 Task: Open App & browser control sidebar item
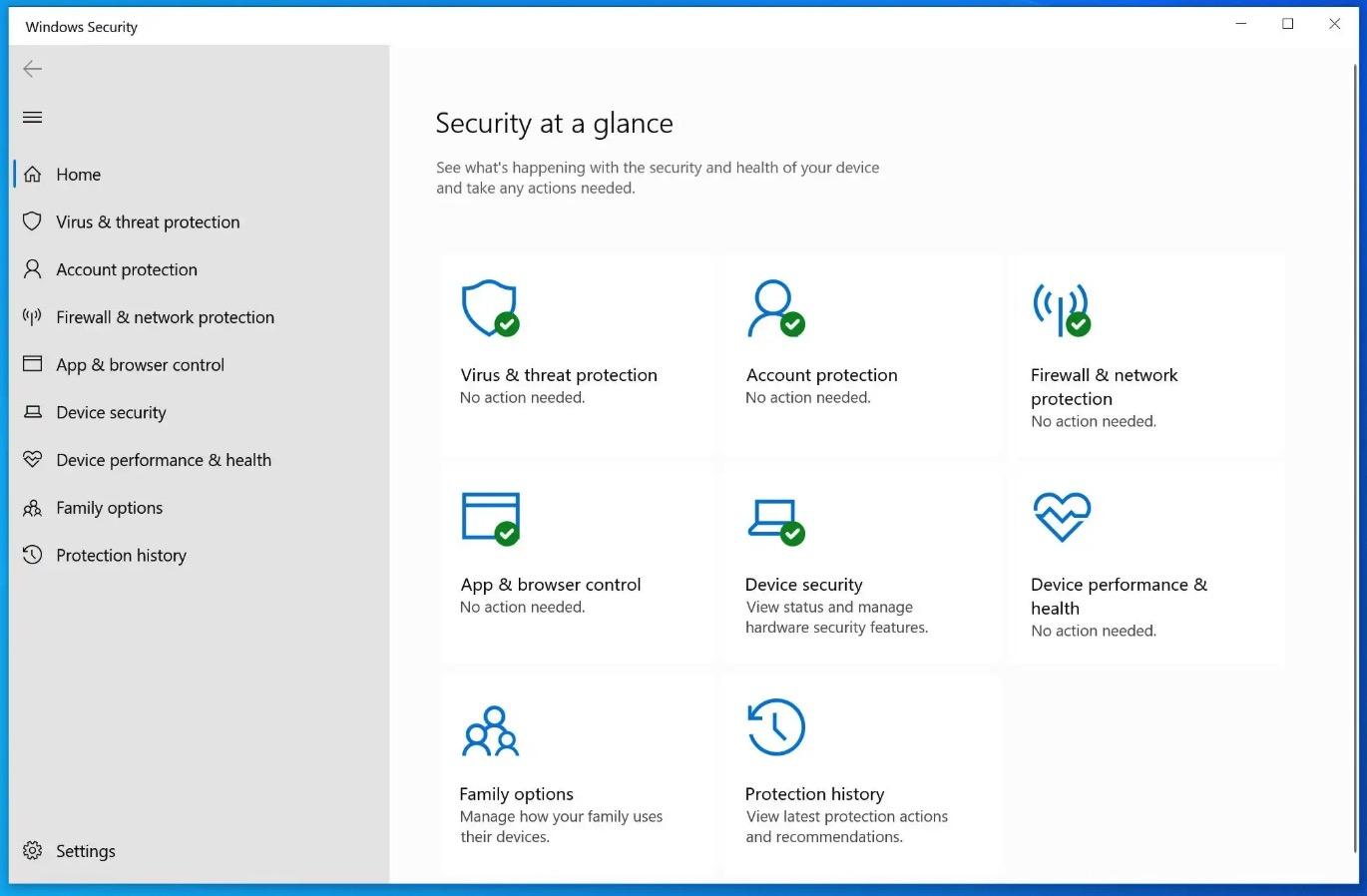click(x=140, y=365)
